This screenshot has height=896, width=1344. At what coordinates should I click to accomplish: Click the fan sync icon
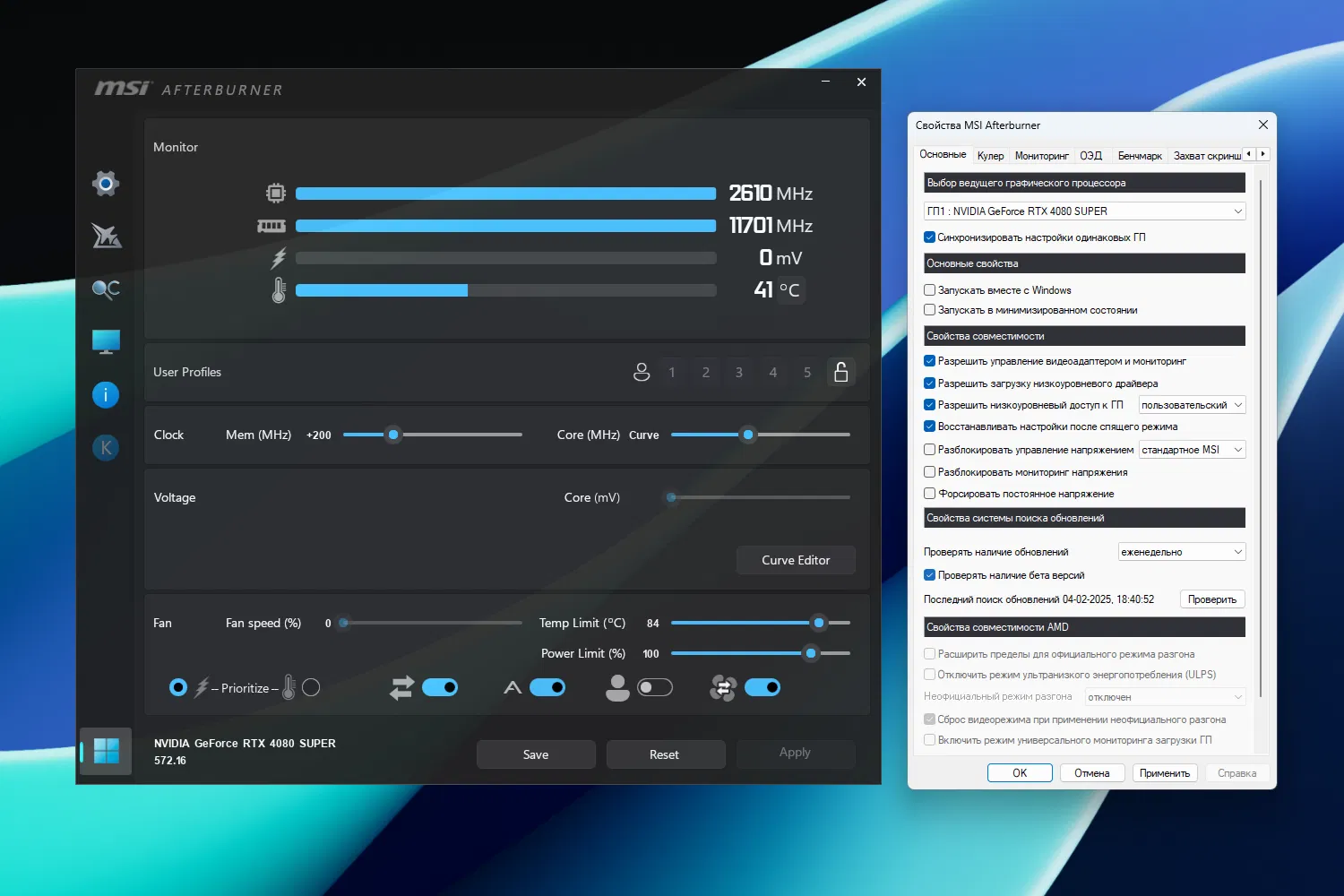(723, 687)
